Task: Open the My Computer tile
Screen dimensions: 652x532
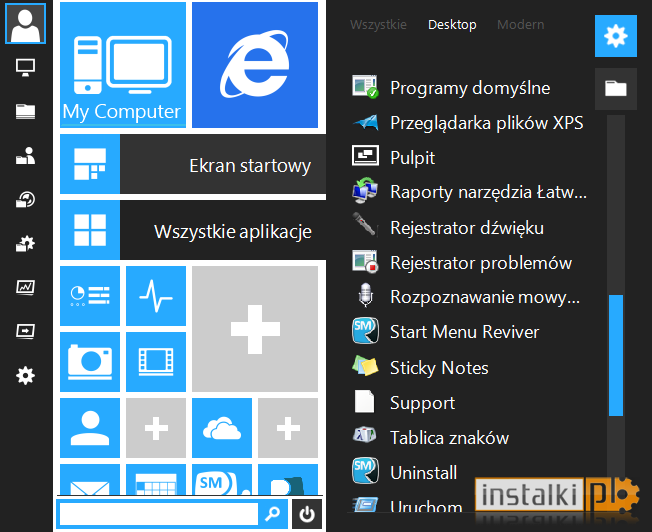Action: point(123,64)
